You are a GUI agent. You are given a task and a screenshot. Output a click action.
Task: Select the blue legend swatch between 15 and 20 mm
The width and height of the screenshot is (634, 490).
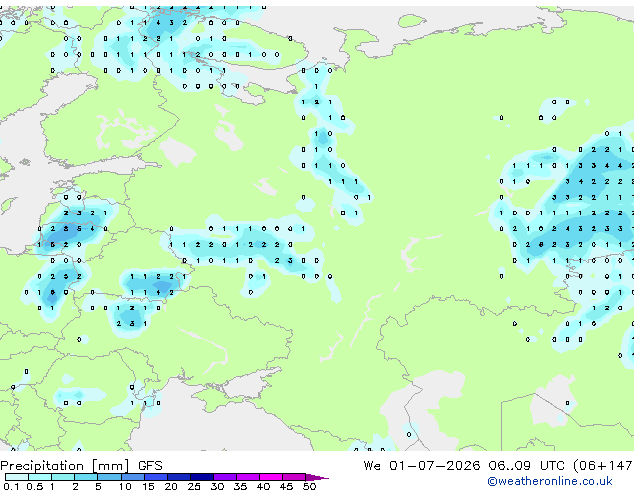coord(156,477)
